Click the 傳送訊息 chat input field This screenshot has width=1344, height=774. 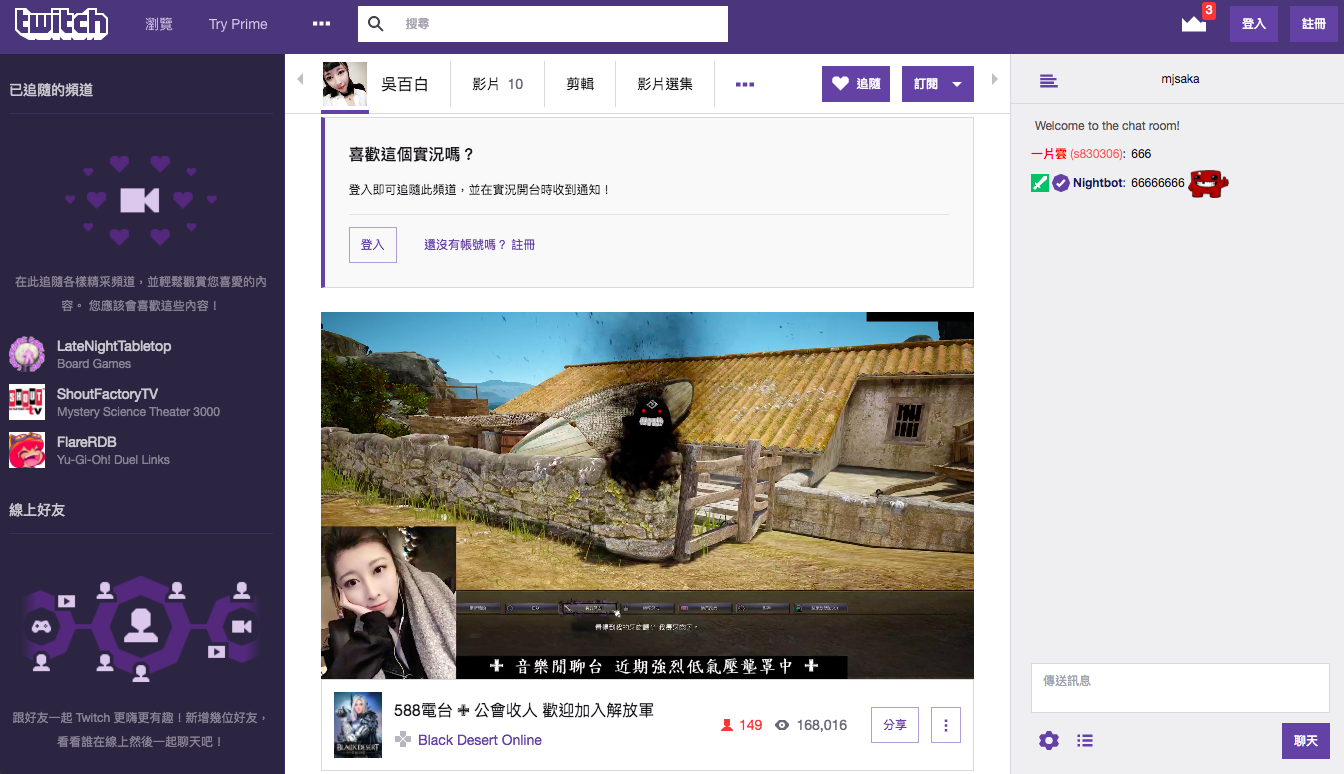tap(1180, 687)
